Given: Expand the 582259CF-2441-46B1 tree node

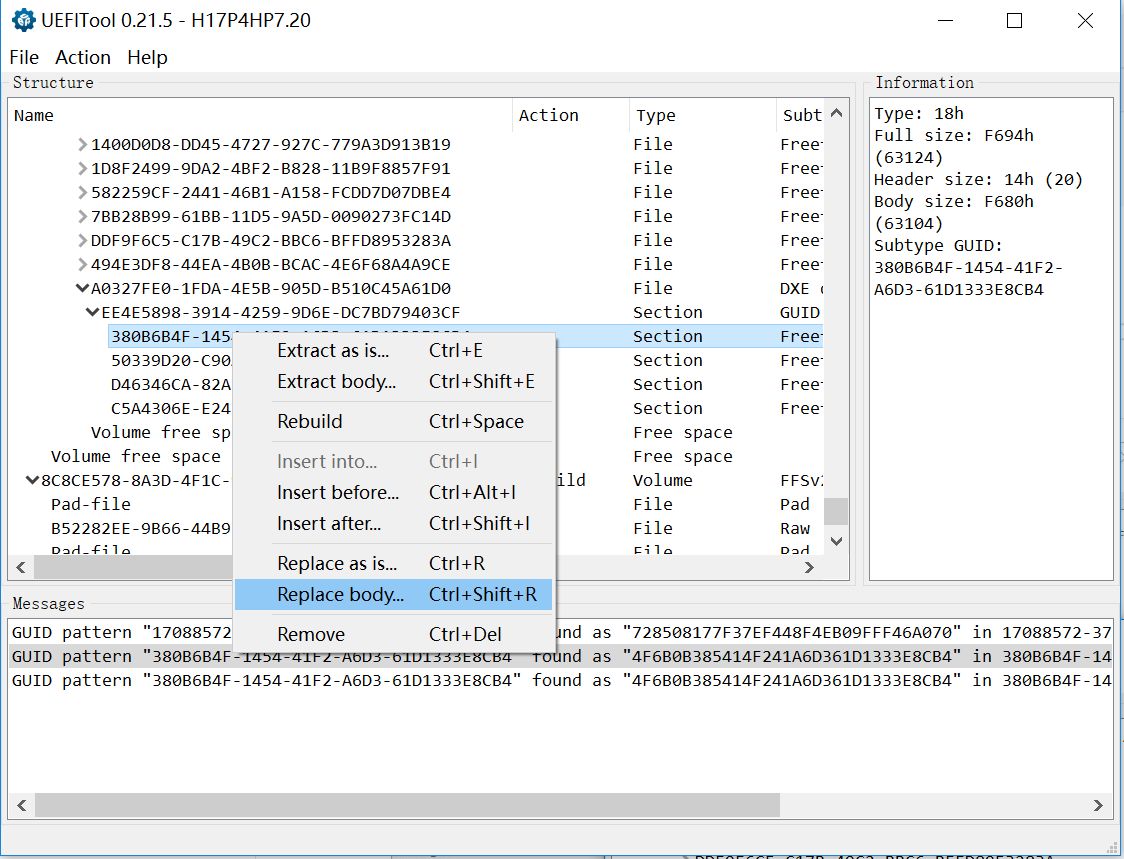Looking at the screenshot, I should click(x=83, y=193).
